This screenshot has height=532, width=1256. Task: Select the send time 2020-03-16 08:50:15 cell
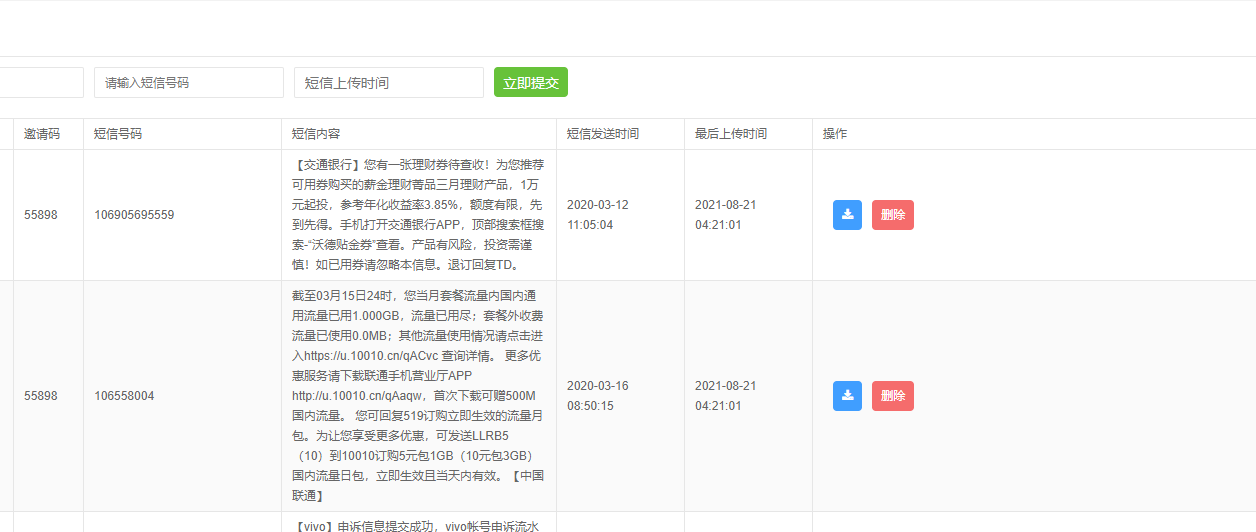point(597,396)
